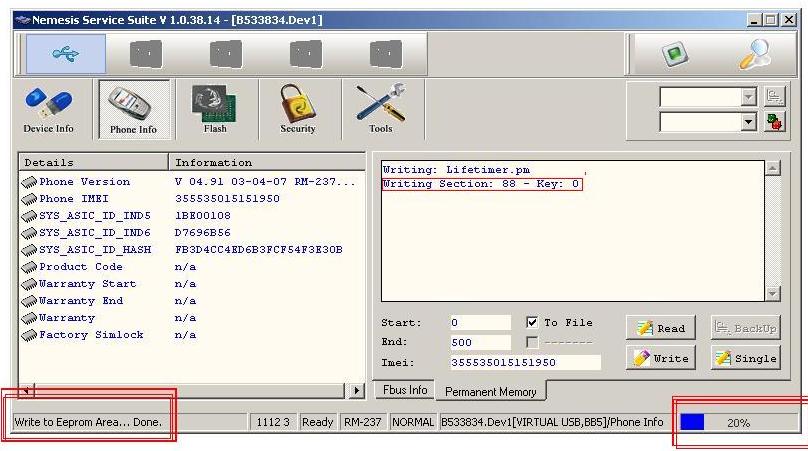Image resolution: width=808 pixels, height=451 pixels.
Task: Select the Factory Simlock row
Action: click(x=191, y=335)
